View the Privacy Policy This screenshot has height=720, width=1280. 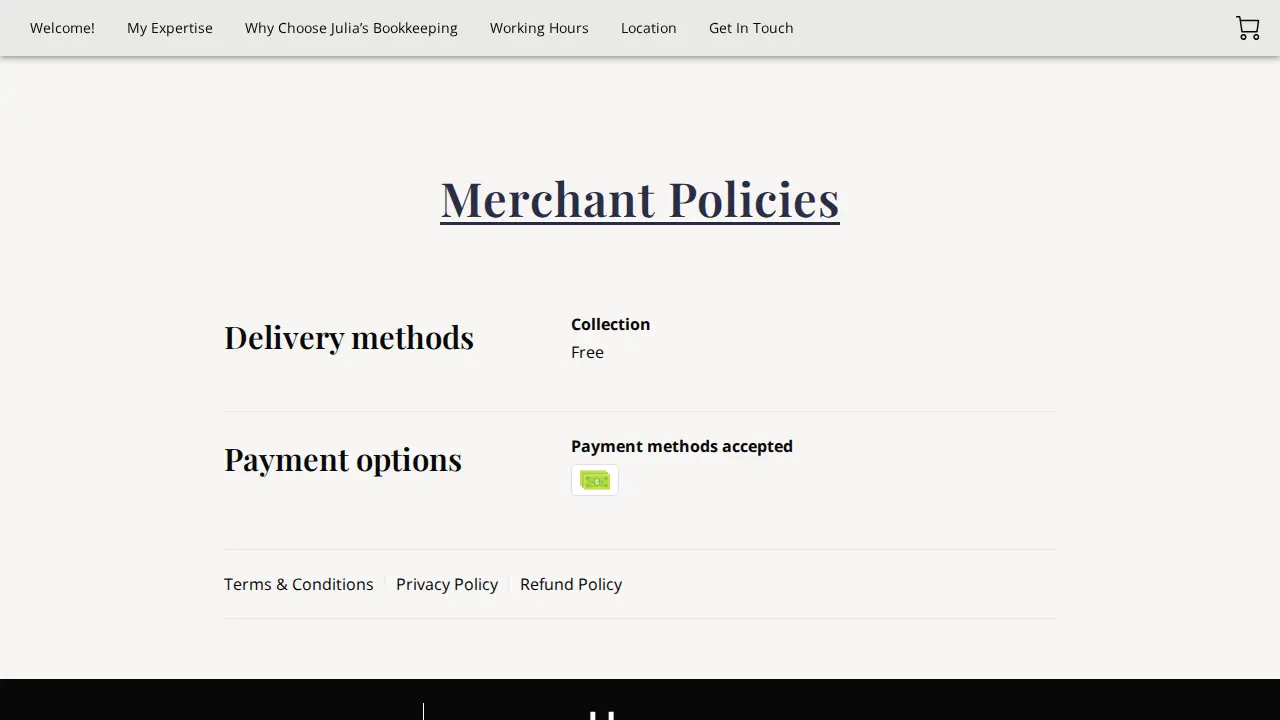(447, 584)
